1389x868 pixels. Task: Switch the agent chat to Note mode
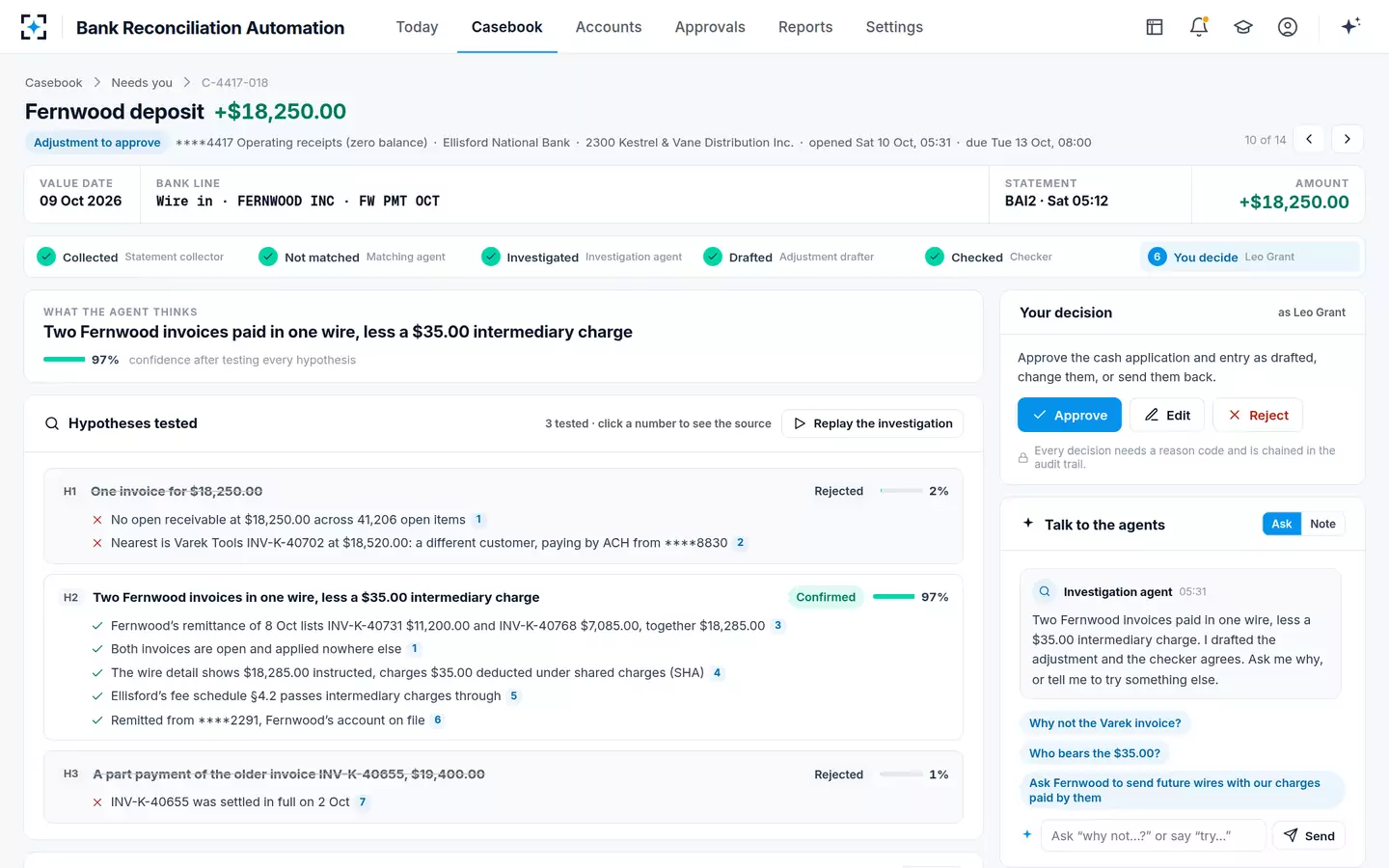click(x=1322, y=524)
